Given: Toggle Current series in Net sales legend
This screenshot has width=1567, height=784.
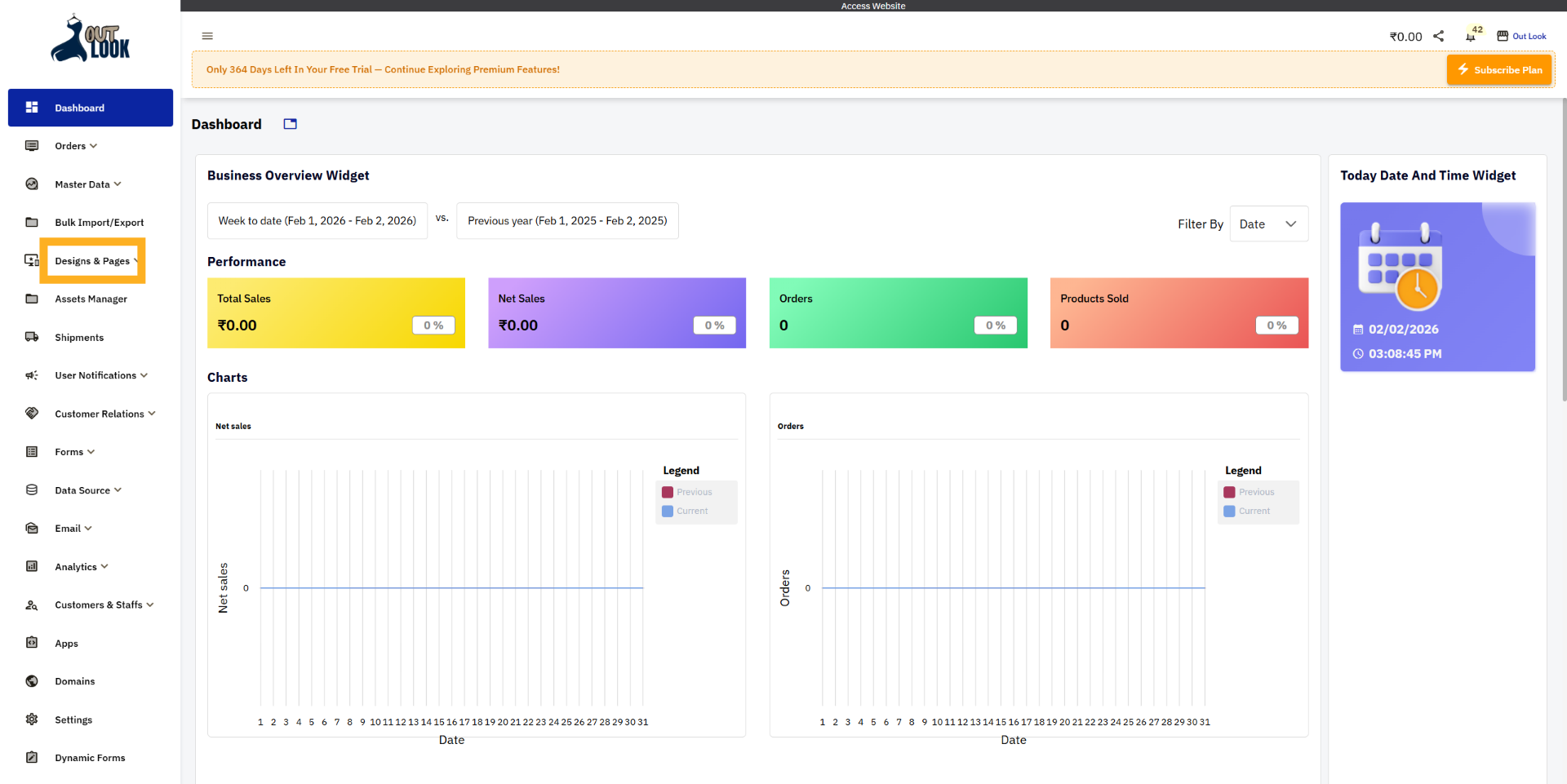Looking at the screenshot, I should pos(691,511).
